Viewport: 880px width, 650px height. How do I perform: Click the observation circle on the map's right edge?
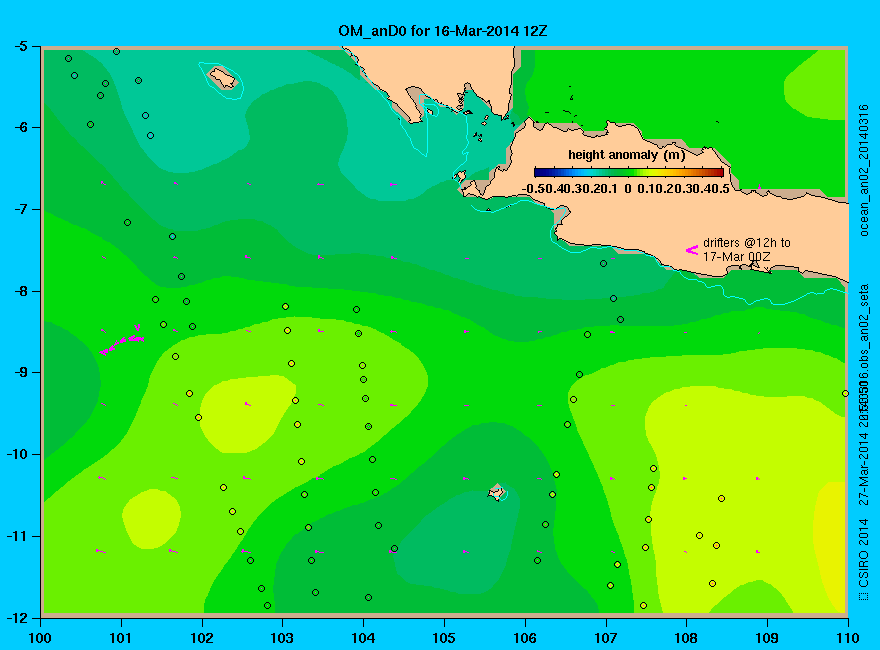point(845,393)
